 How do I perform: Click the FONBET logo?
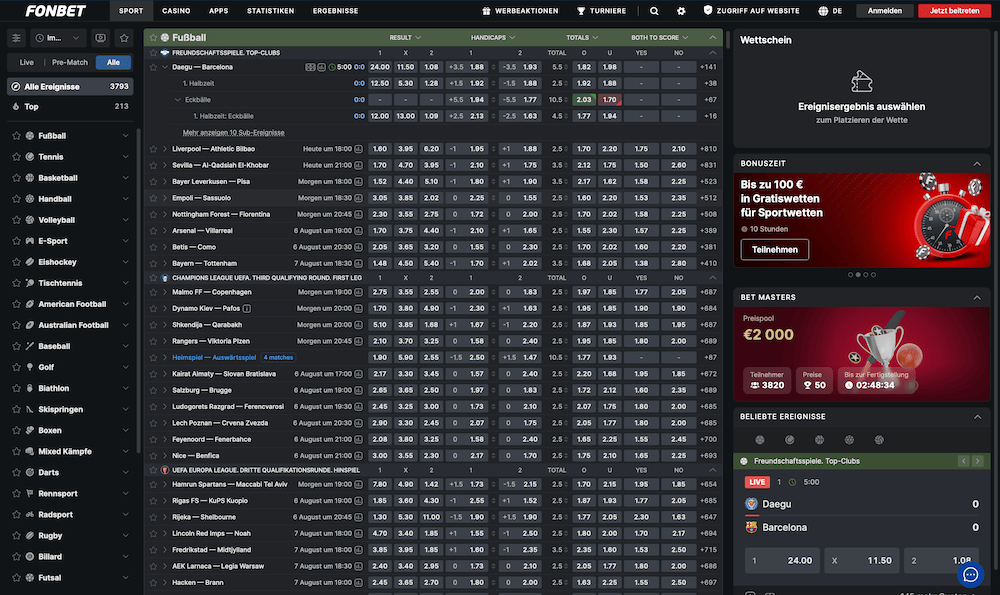click(x=55, y=11)
